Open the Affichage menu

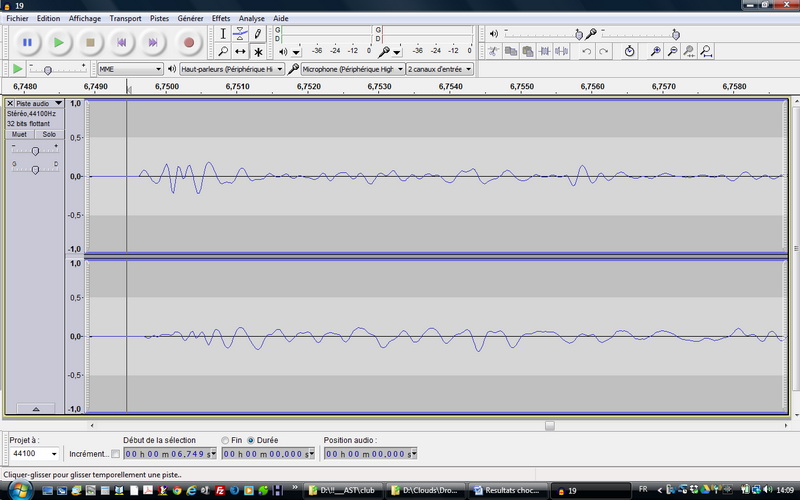(85, 18)
